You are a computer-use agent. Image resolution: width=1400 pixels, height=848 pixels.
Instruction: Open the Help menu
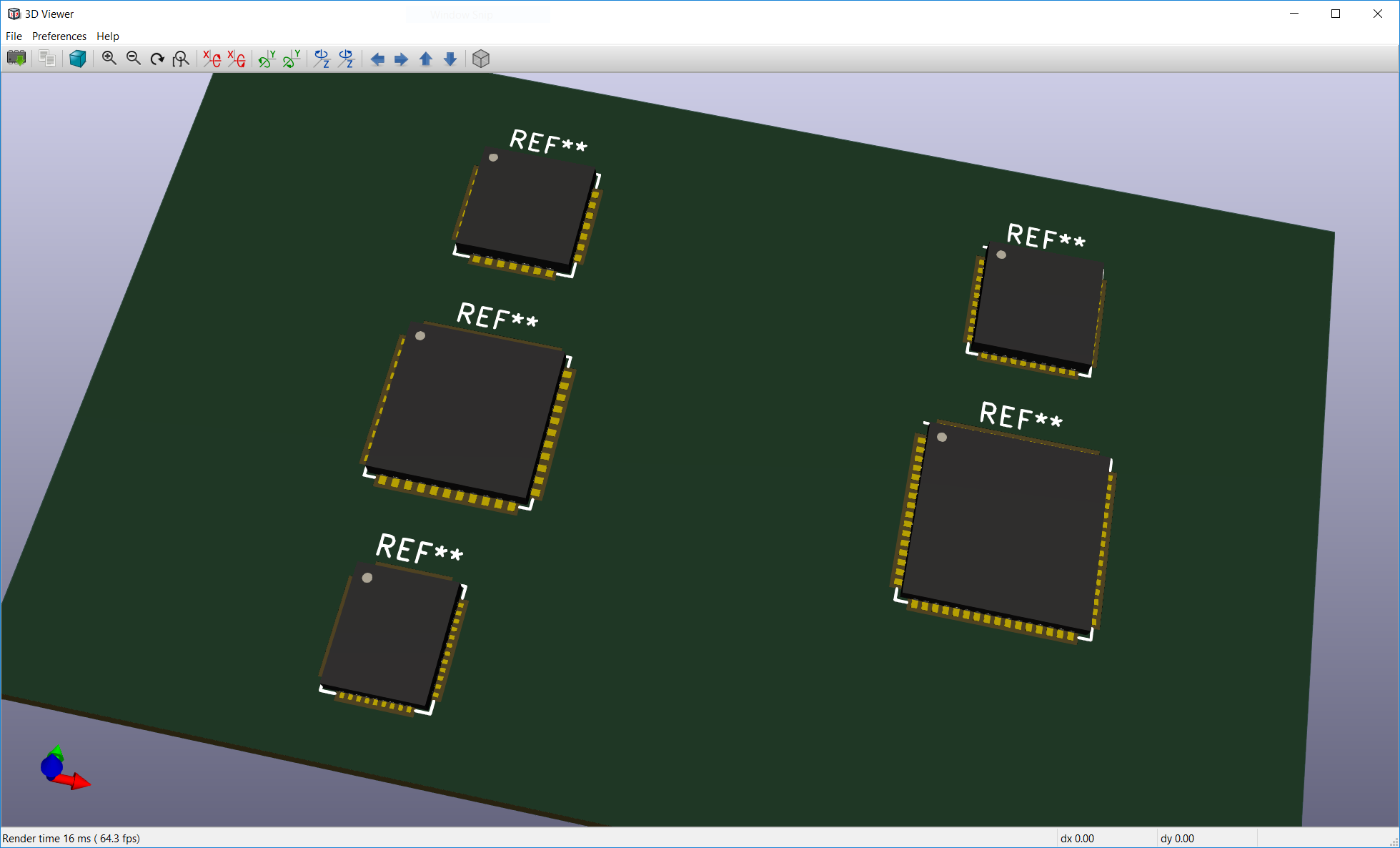tap(108, 36)
